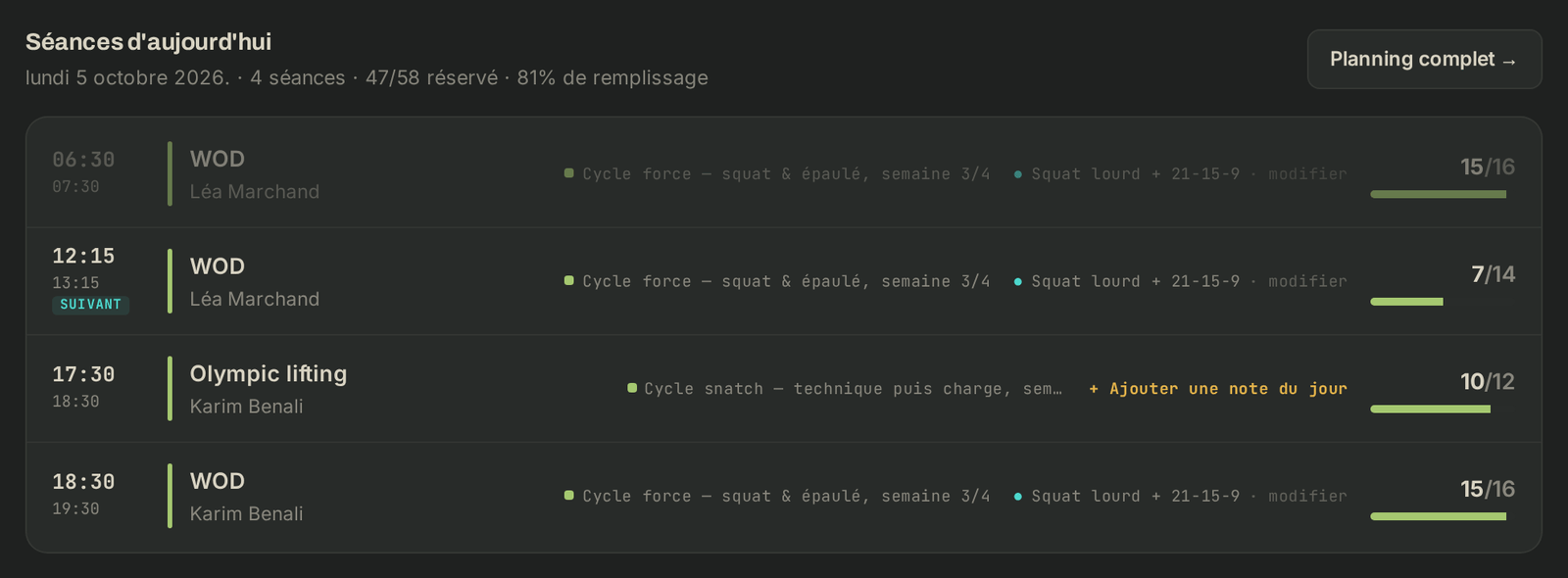1568x578 pixels.
Task: Click the cyan dot before Squat lourd at 12:15
Action: click(1017, 281)
